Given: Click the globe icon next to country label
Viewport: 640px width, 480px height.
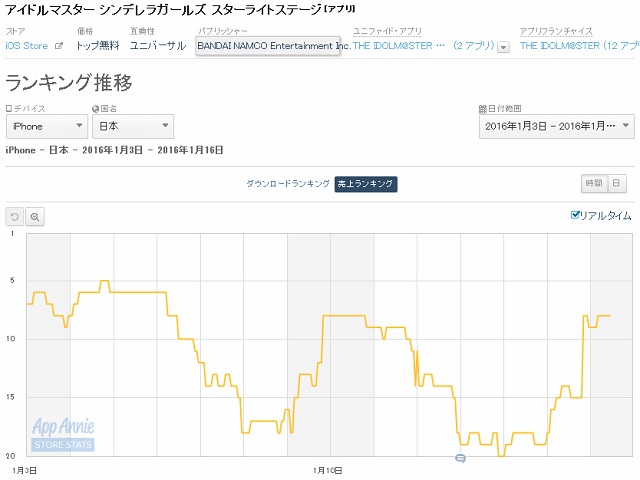Looking at the screenshot, I should coord(95,108).
